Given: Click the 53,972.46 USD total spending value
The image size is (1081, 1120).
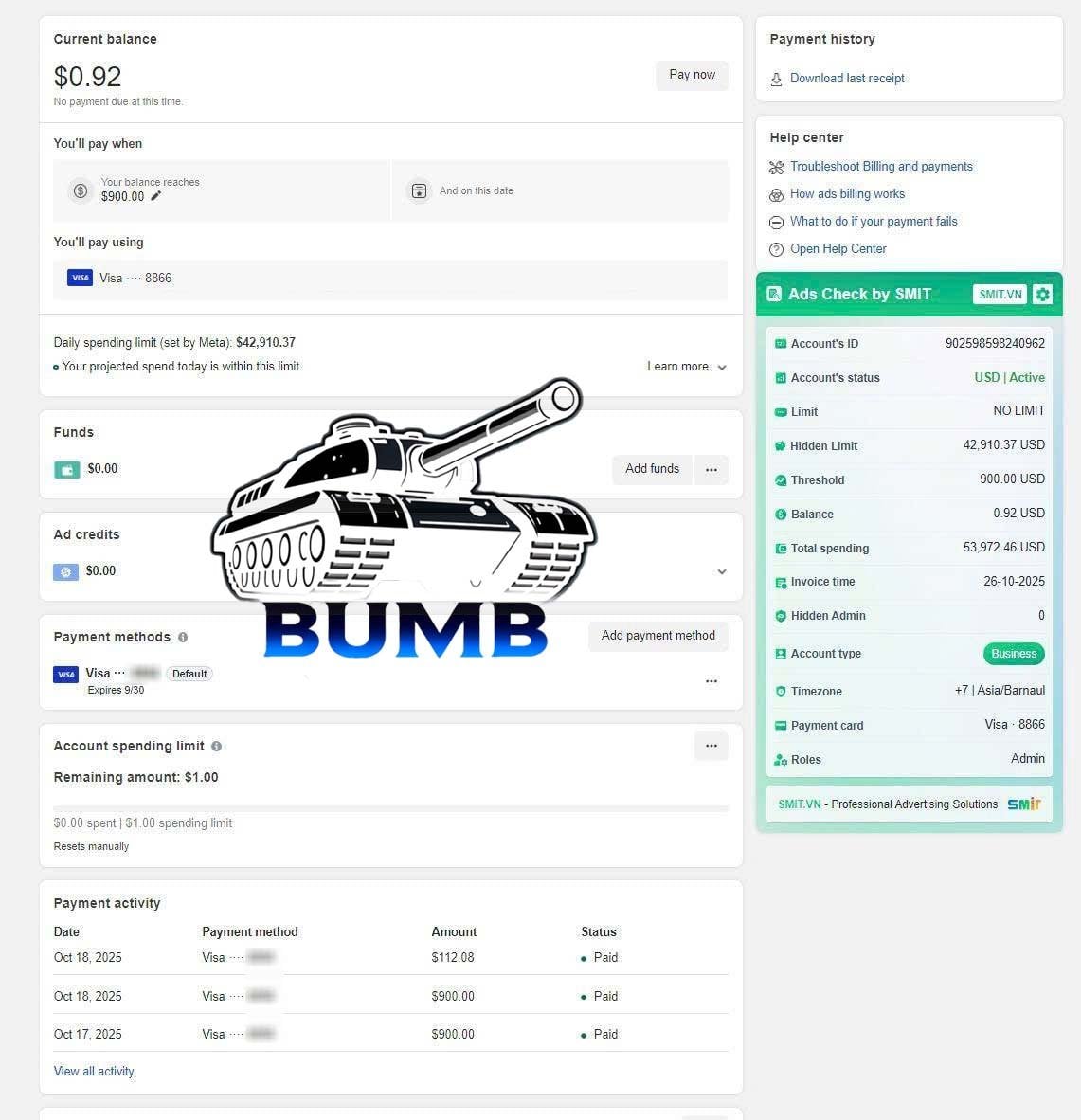Looking at the screenshot, I should pos(1003,547).
